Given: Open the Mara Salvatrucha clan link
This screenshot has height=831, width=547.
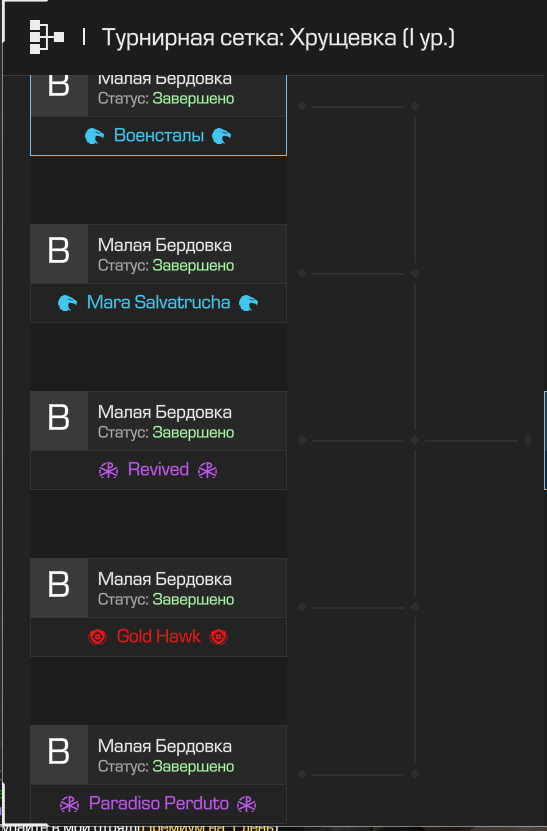Looking at the screenshot, I should [x=158, y=303].
